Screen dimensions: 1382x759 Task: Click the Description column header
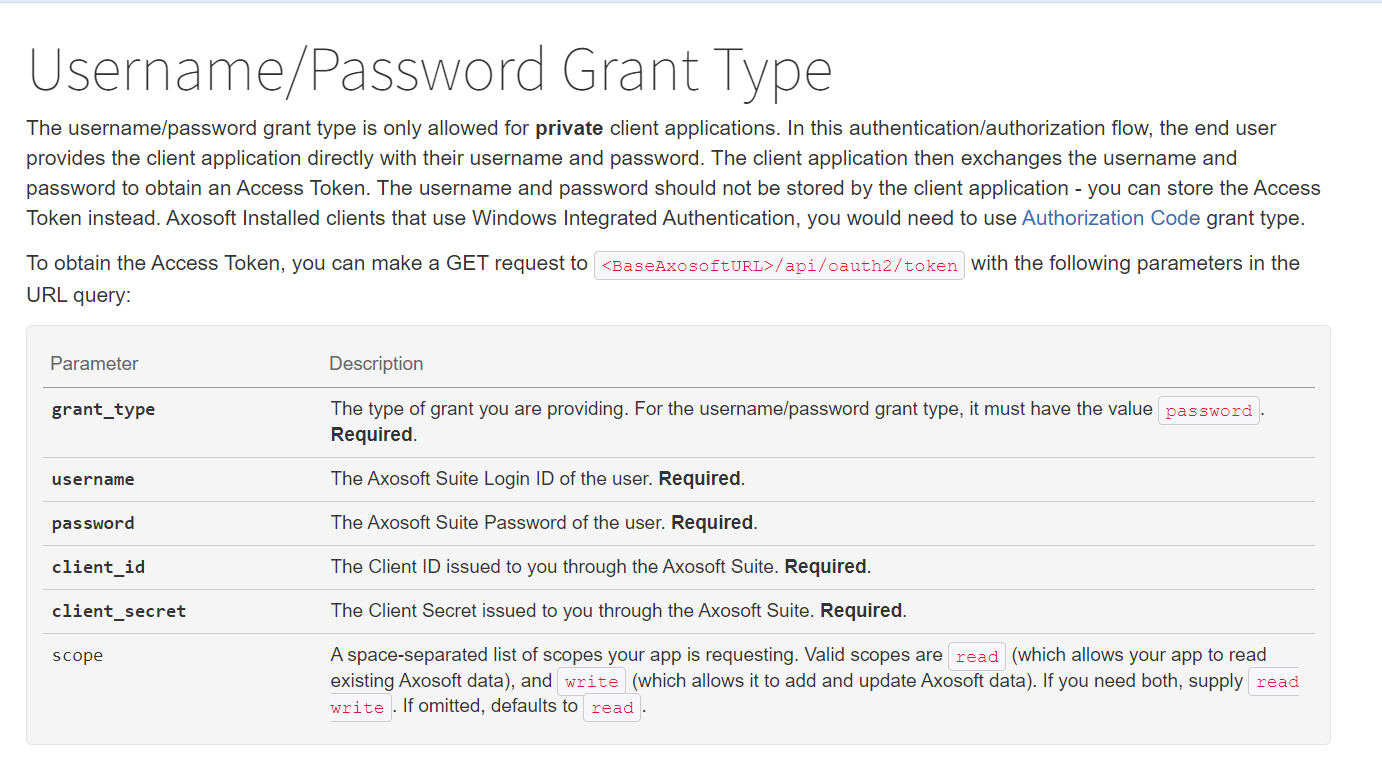pyautogui.click(x=376, y=363)
